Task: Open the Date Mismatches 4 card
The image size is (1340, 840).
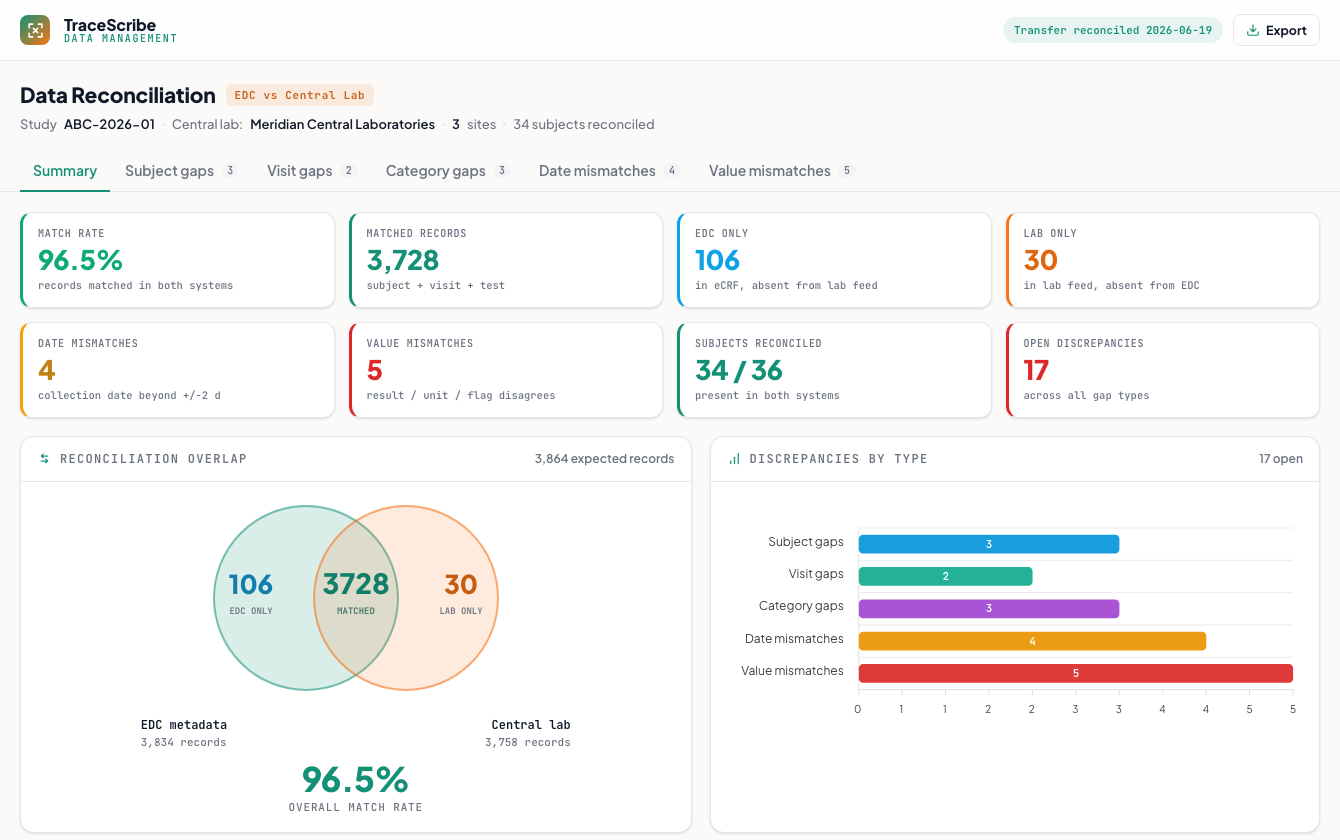Action: pyautogui.click(x=177, y=370)
